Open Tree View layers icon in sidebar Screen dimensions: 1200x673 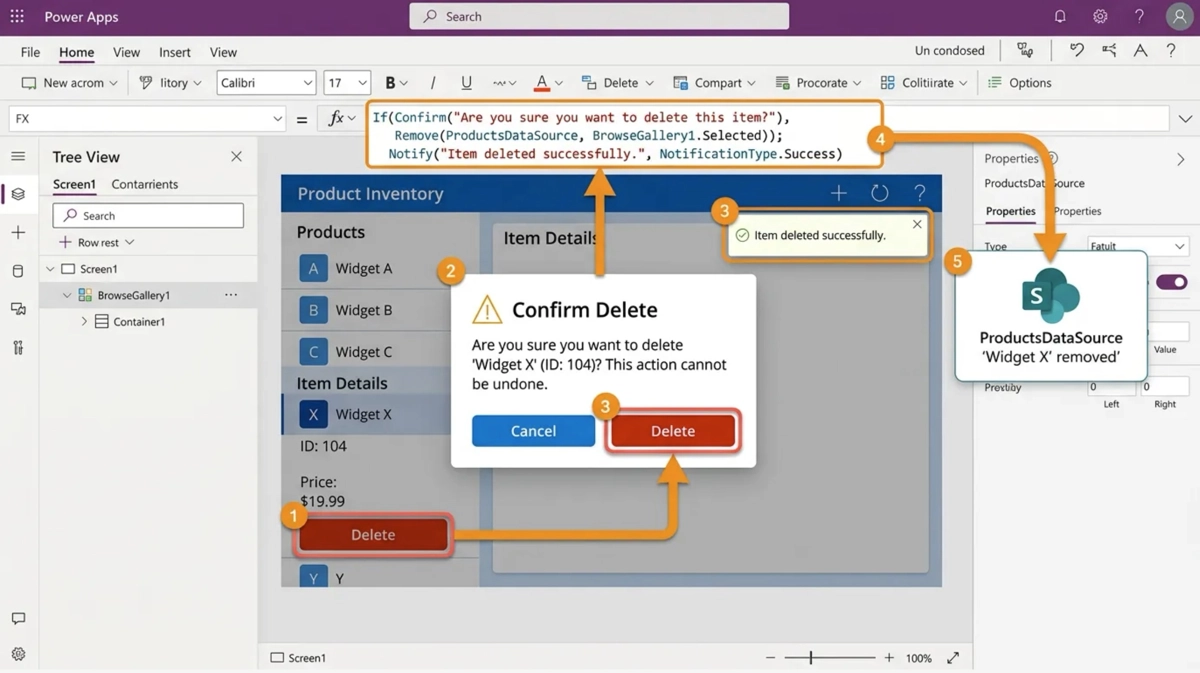pyautogui.click(x=18, y=194)
